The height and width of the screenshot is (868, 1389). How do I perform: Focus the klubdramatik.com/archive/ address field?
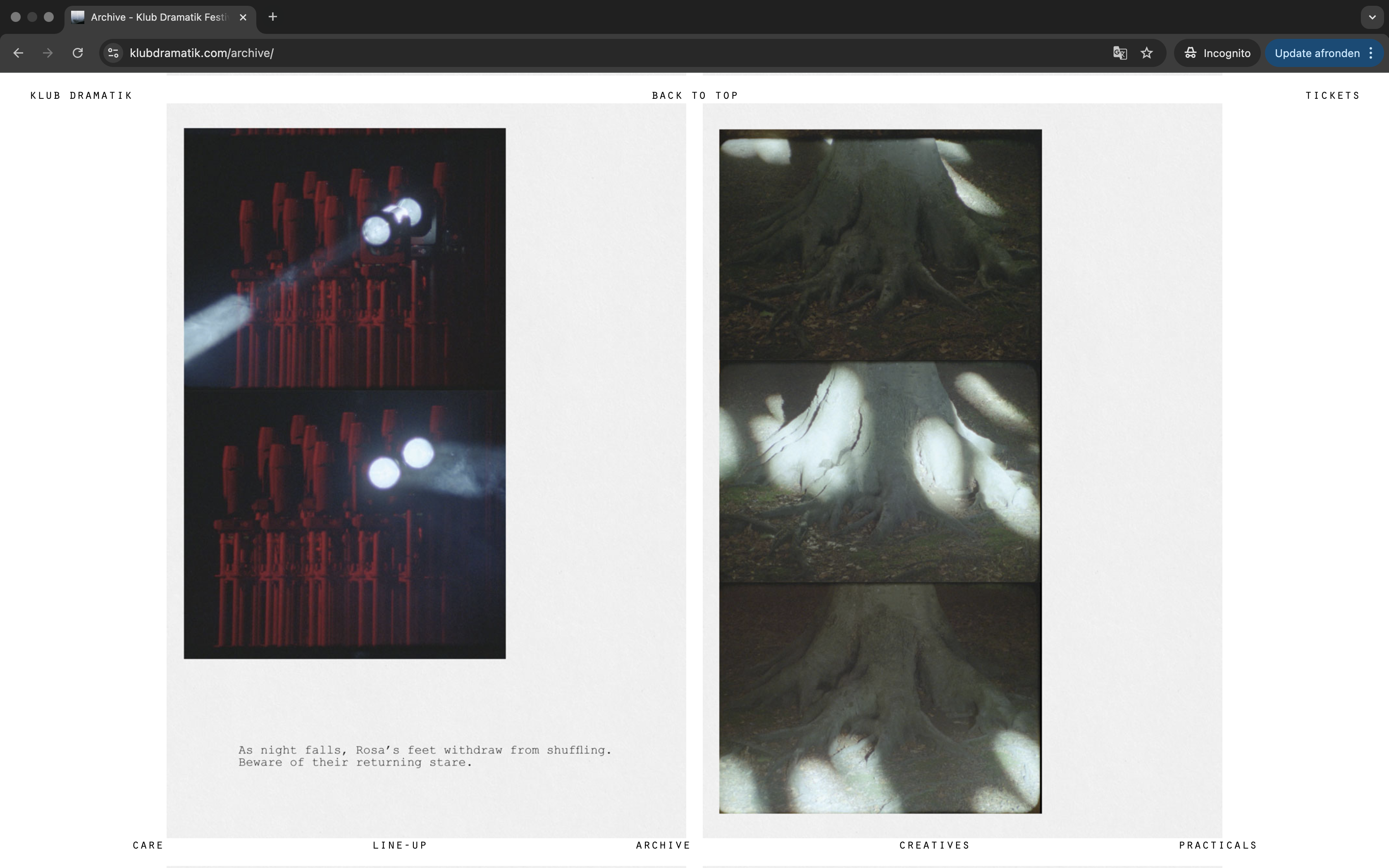click(x=614, y=53)
